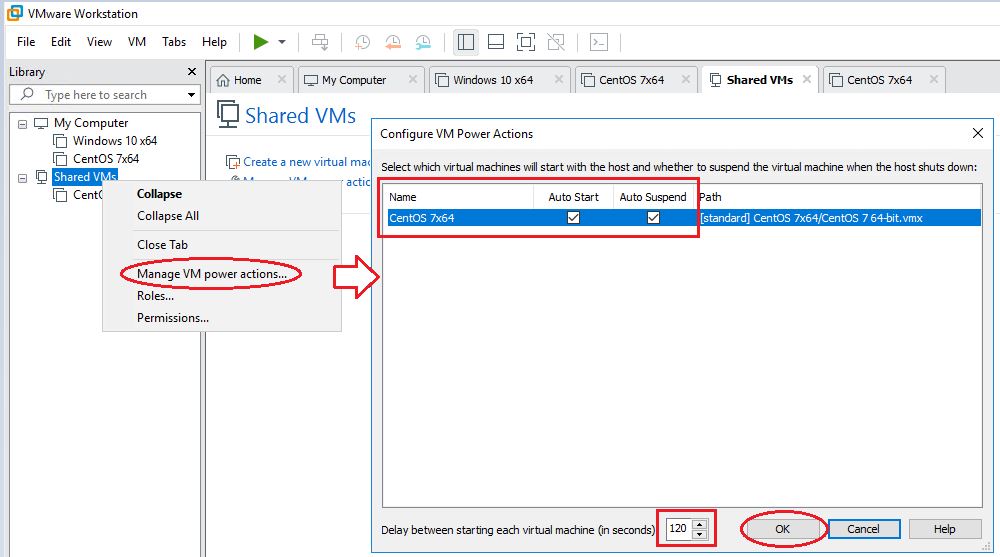Click the Auto Suspend column header
This screenshot has height=557, width=1000.
click(x=653, y=197)
